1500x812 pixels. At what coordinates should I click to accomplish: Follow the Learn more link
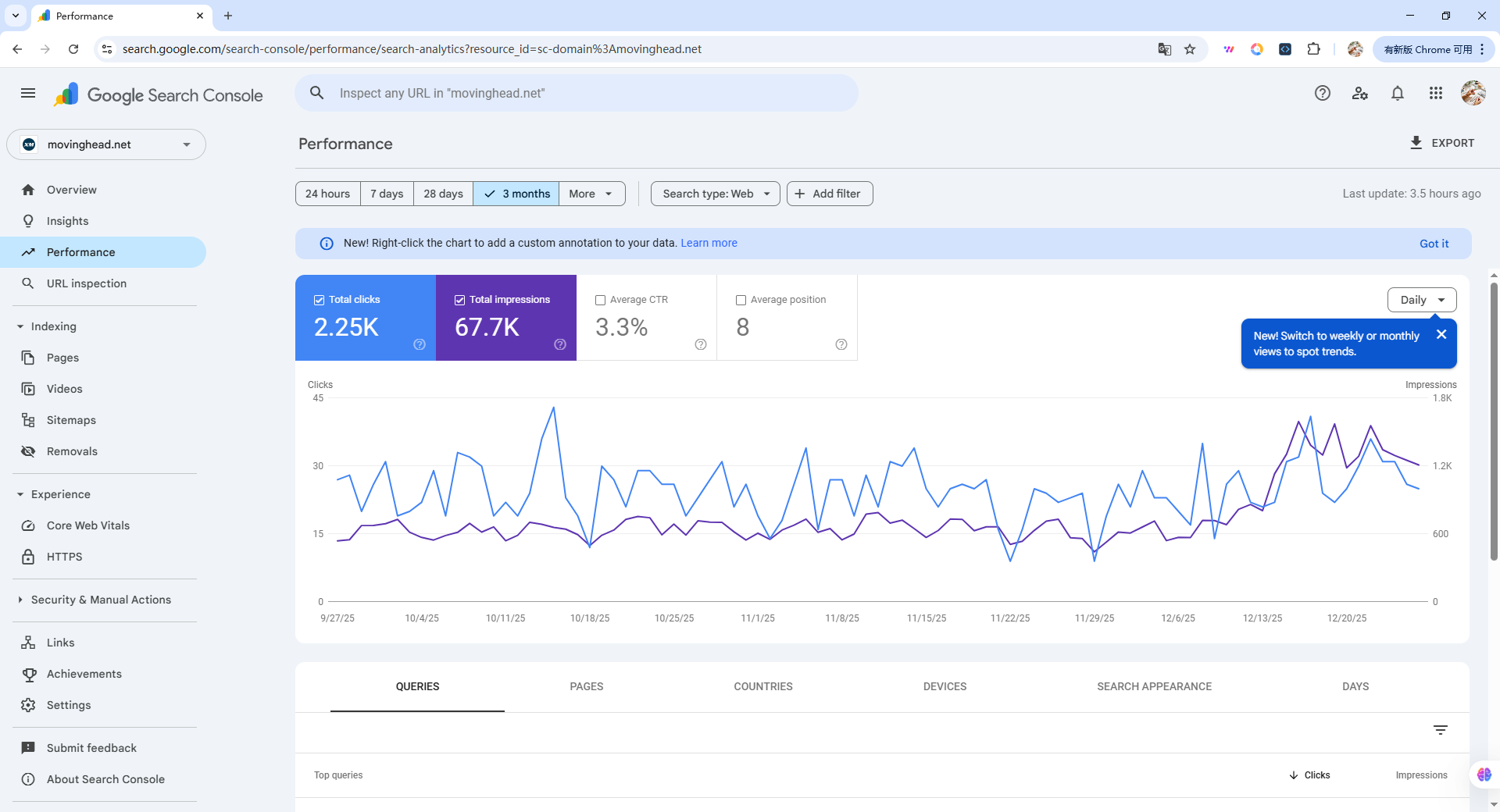(709, 243)
